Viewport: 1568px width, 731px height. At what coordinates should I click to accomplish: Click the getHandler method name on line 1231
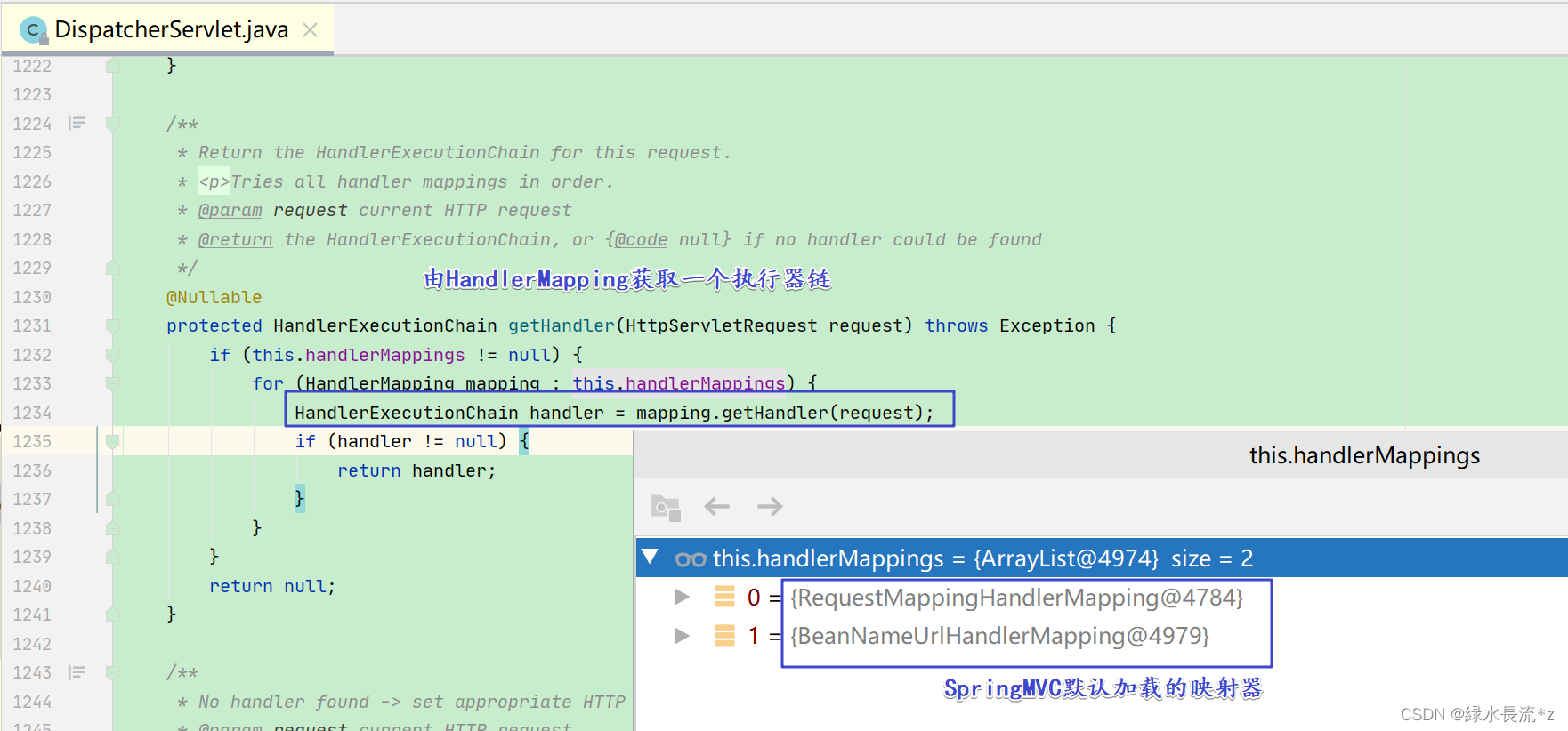pos(561,326)
